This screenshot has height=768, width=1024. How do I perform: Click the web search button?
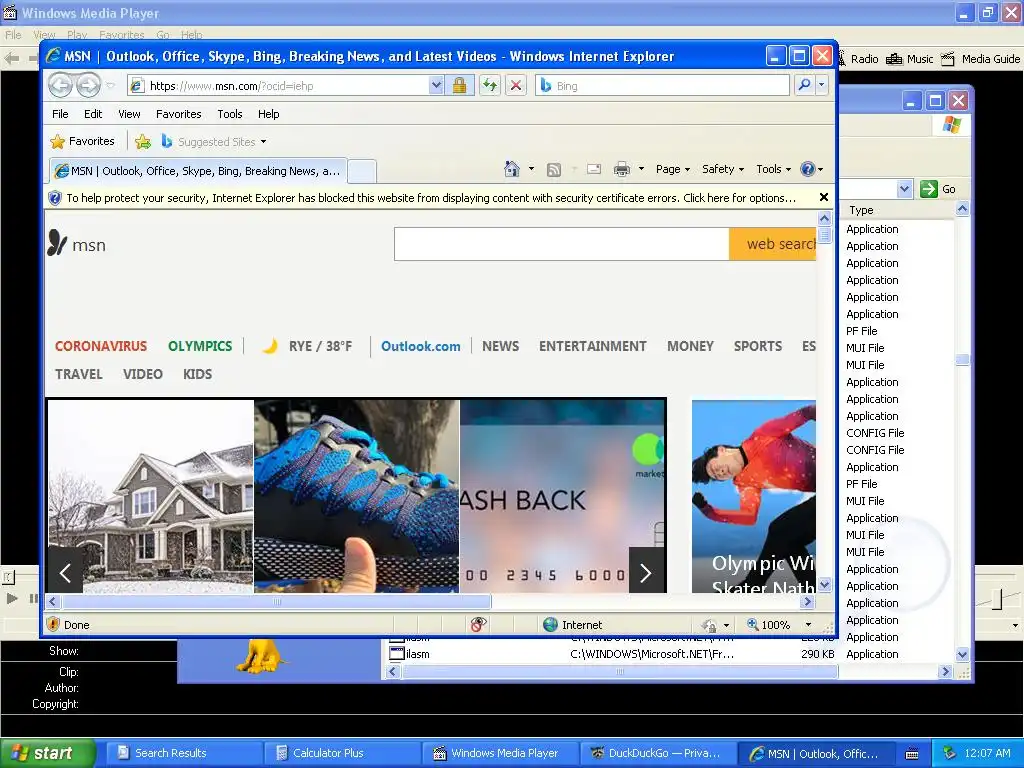(773, 244)
